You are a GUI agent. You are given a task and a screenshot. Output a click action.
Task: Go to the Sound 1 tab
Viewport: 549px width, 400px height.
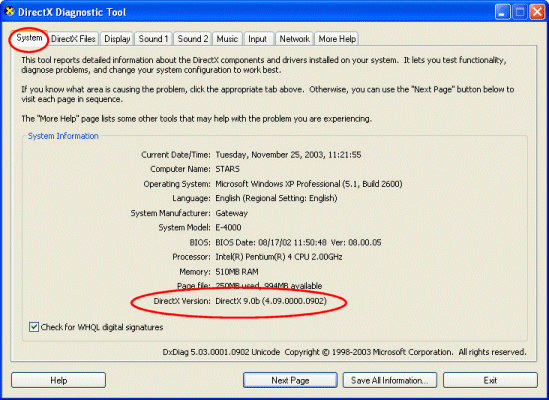click(153, 39)
